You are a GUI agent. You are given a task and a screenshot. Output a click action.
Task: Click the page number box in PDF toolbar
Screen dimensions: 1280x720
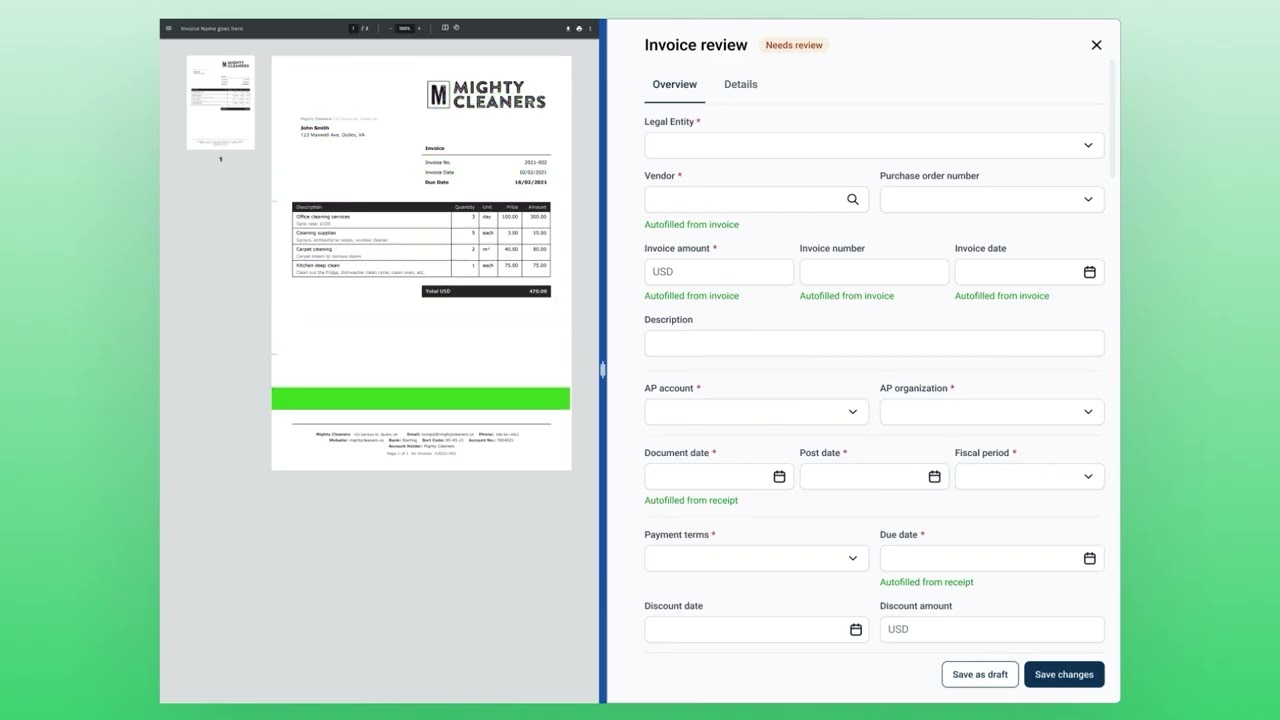pos(353,28)
